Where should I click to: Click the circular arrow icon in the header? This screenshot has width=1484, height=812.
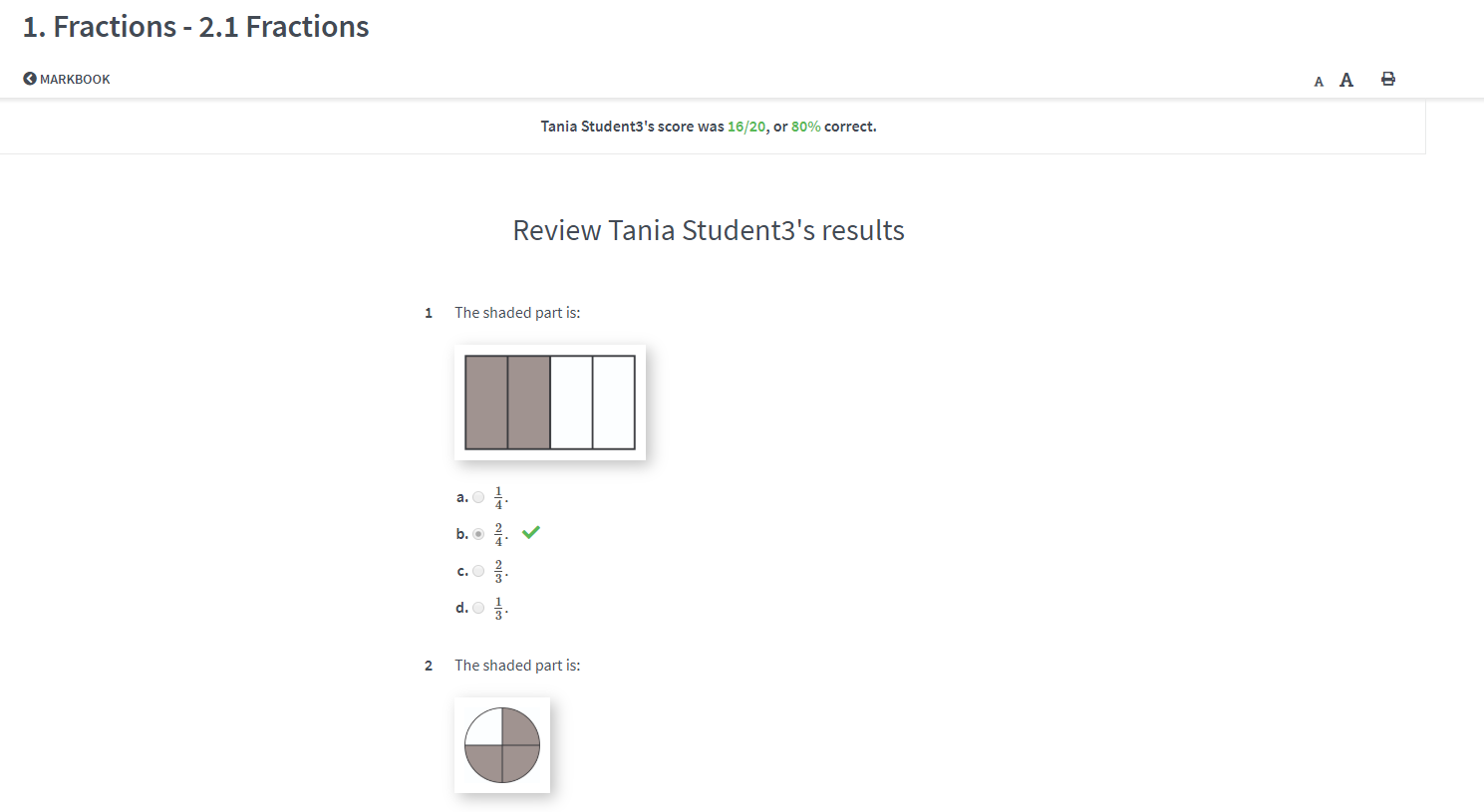(28, 78)
